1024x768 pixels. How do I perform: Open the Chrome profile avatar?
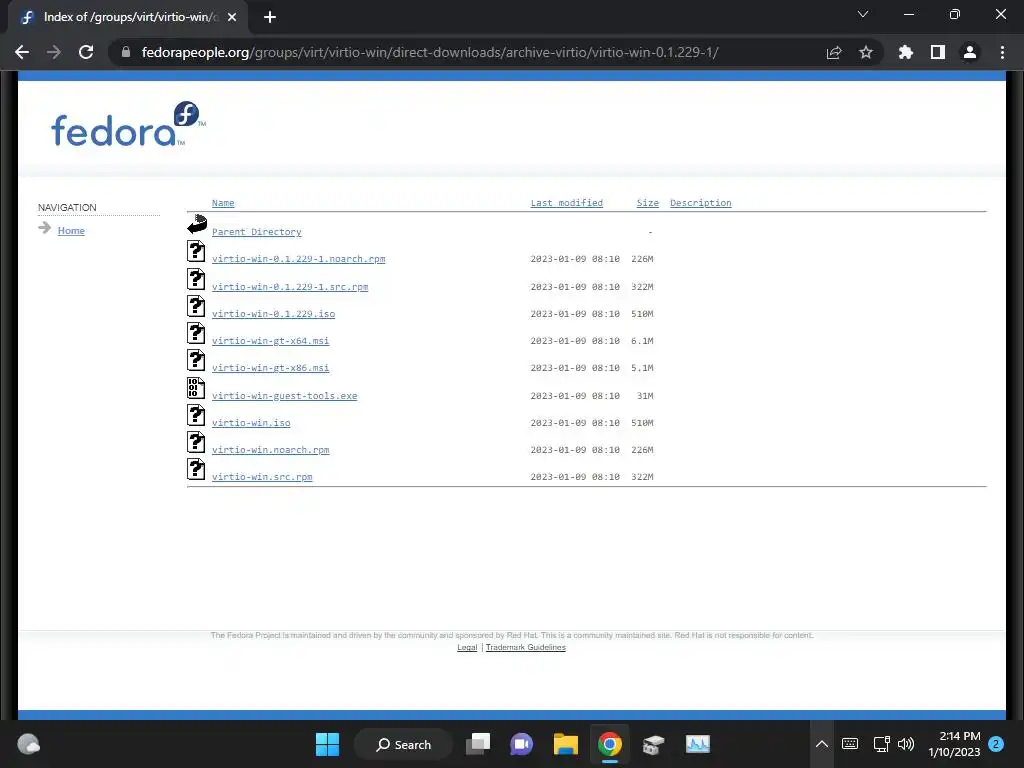pyautogui.click(x=970, y=52)
